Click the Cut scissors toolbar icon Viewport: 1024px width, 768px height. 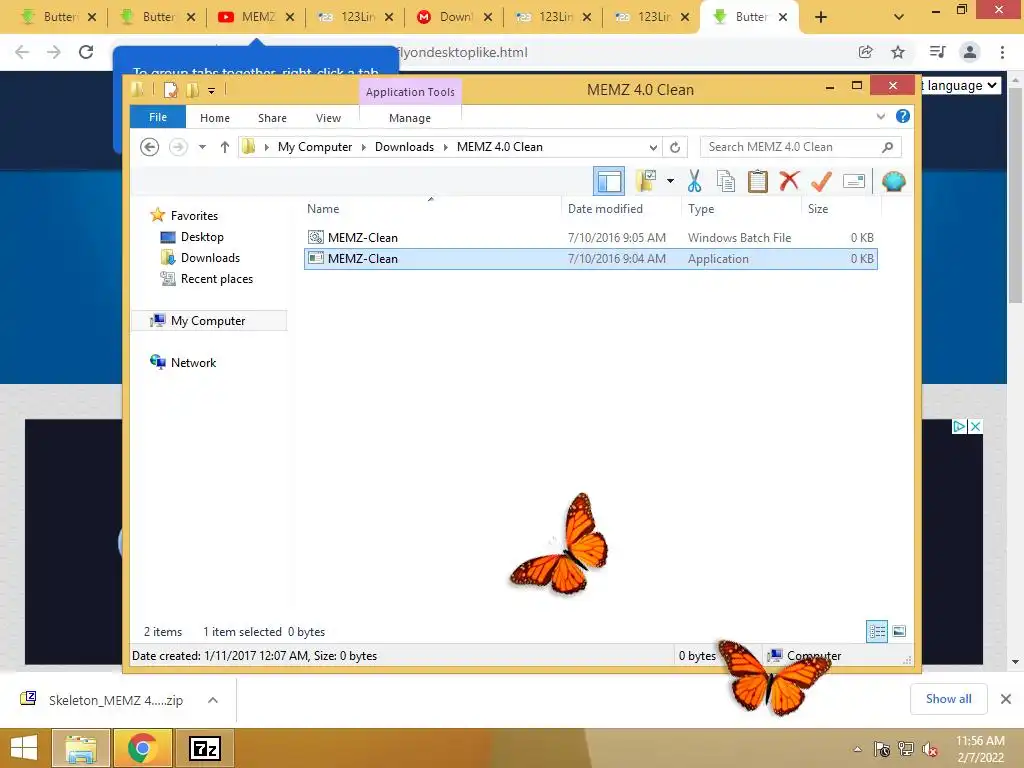pos(694,182)
